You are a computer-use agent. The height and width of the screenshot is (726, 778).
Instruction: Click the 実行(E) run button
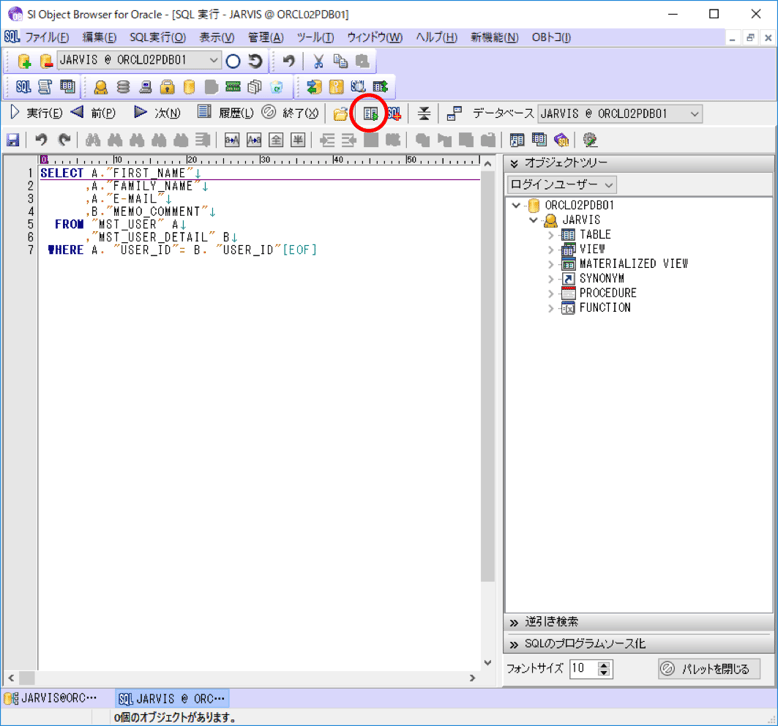pyautogui.click(x=36, y=113)
